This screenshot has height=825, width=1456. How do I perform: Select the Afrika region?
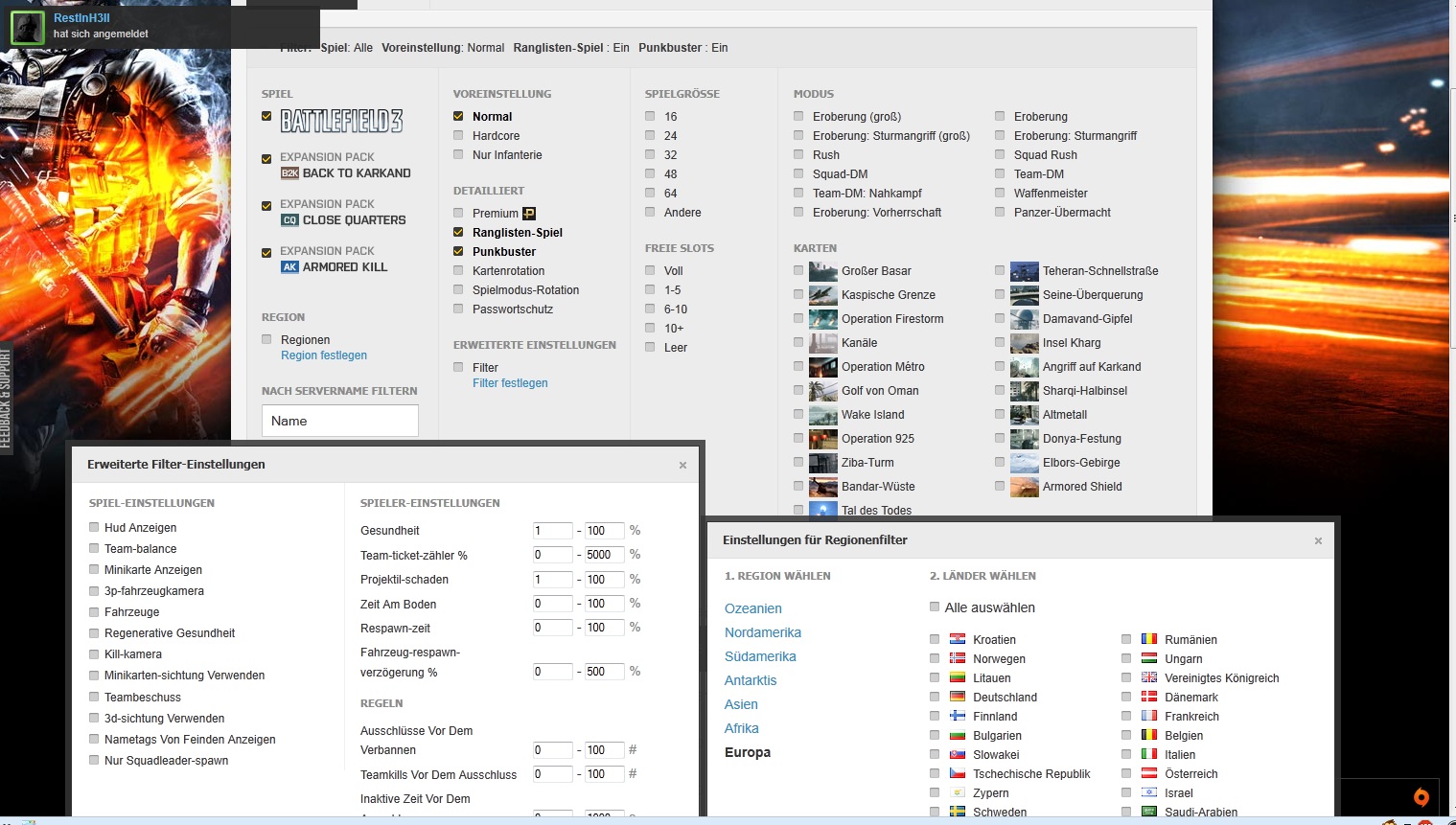coord(742,728)
